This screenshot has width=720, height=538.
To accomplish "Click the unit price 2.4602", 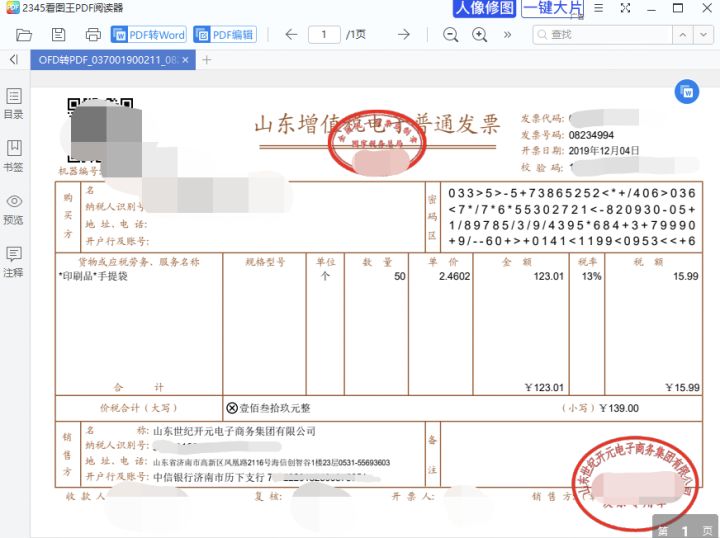I will point(455,276).
